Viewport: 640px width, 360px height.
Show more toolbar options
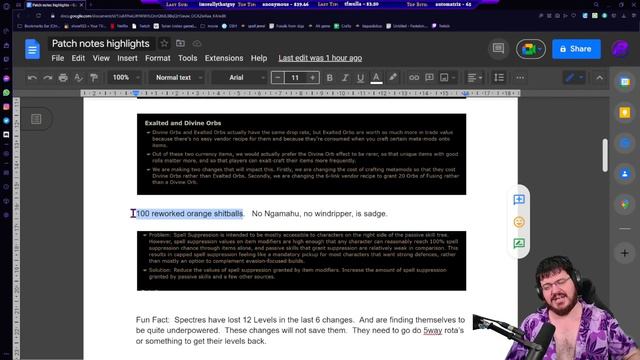(520, 78)
